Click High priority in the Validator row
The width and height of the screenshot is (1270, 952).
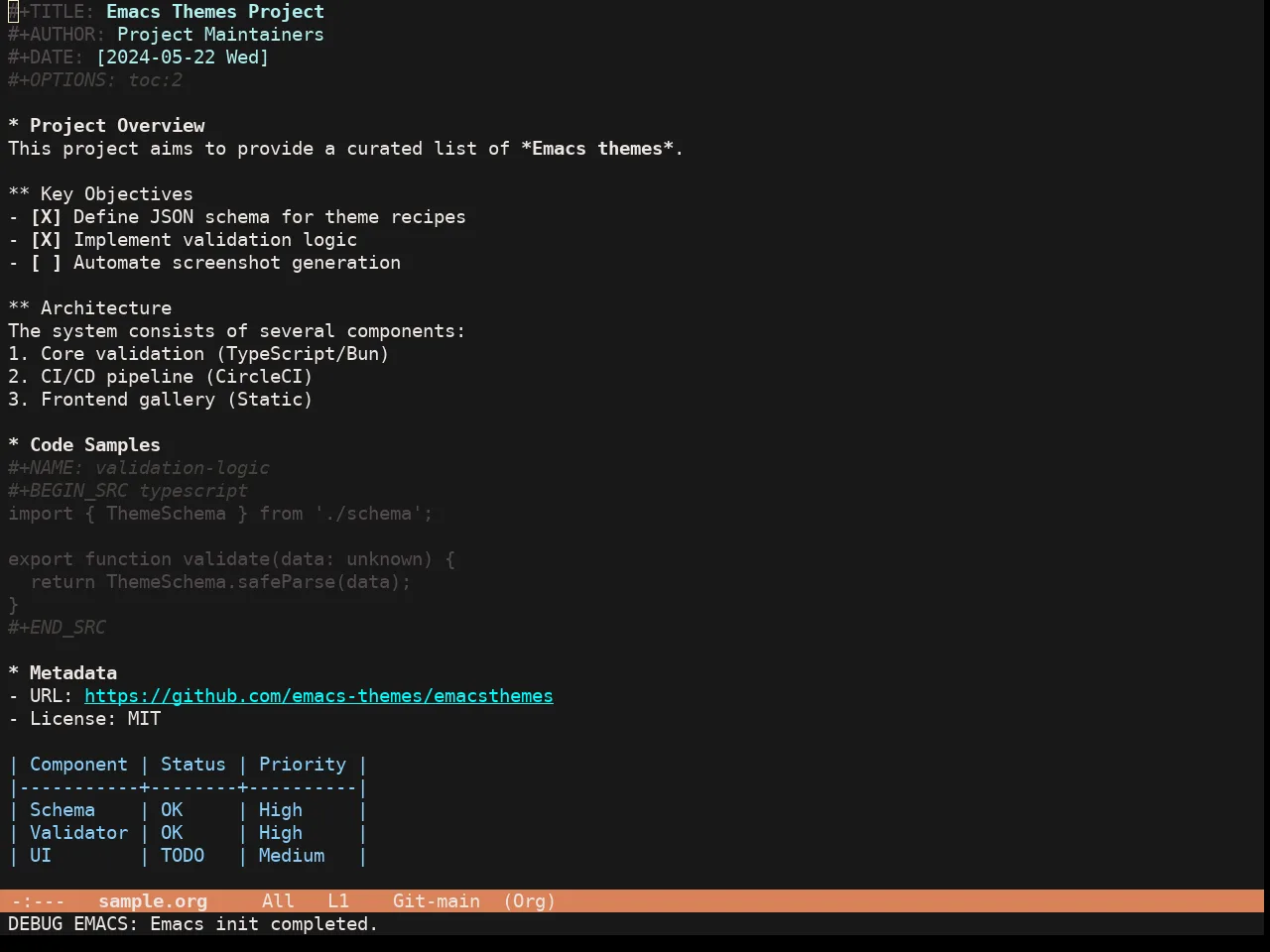[281, 833]
